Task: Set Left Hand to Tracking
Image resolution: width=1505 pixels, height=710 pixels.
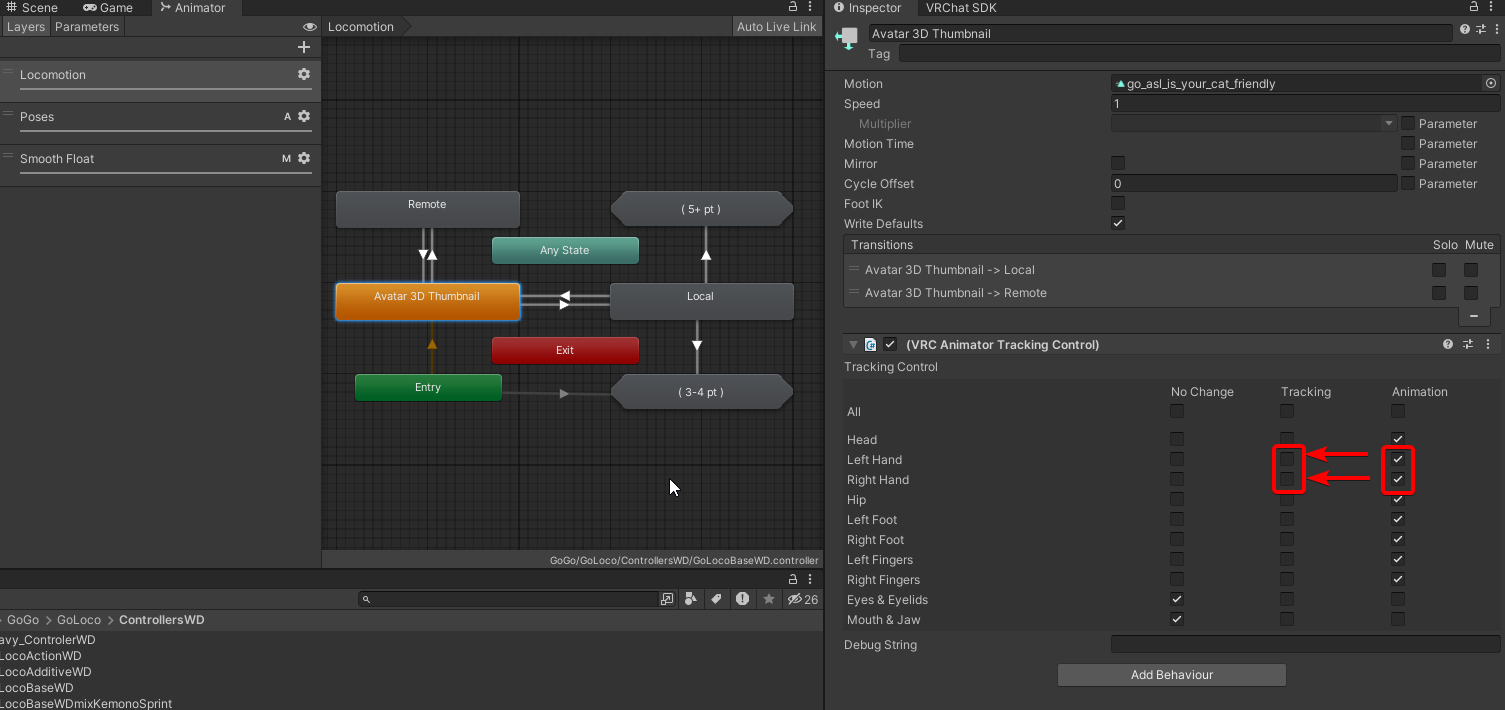Action: pos(1287,459)
